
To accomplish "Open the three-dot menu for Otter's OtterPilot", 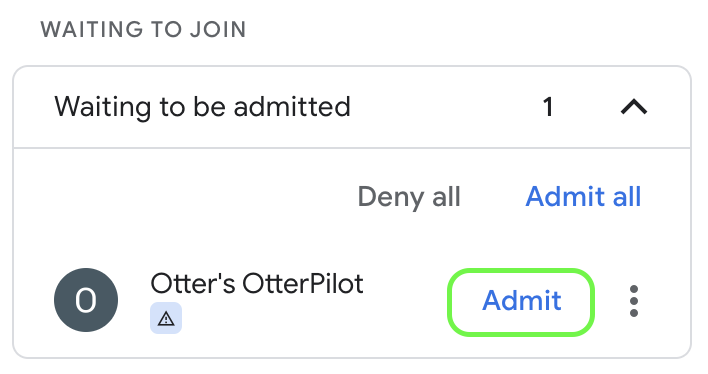I will [x=633, y=301].
